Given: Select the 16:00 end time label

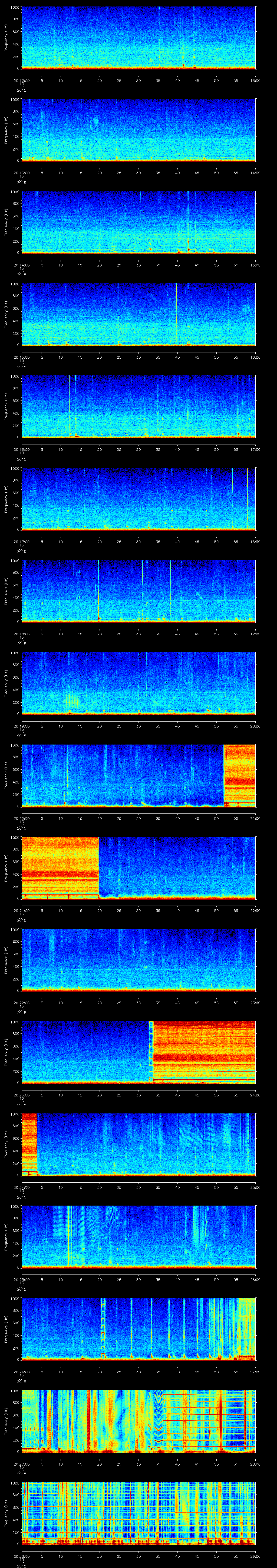Looking at the screenshot, I should click(x=255, y=357).
